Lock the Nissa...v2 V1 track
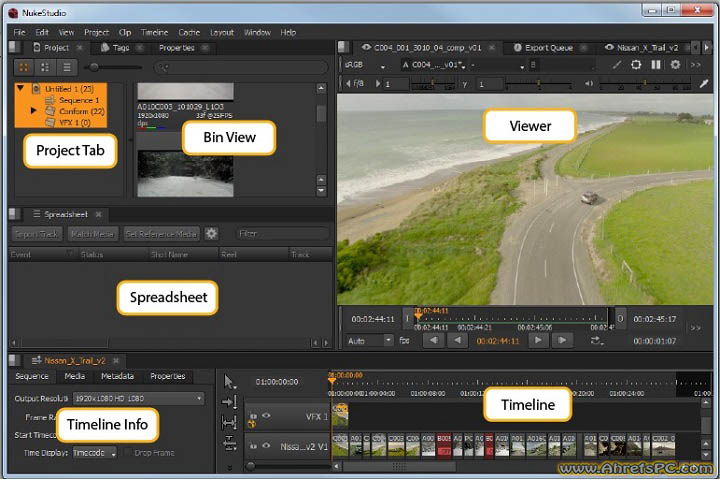 [253, 446]
